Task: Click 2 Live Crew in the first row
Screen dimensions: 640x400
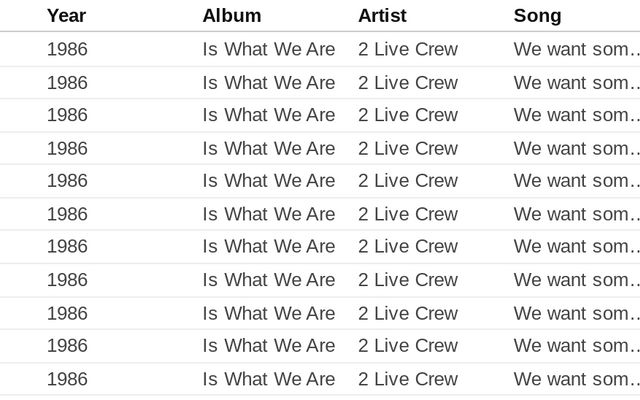Action: pos(408,49)
